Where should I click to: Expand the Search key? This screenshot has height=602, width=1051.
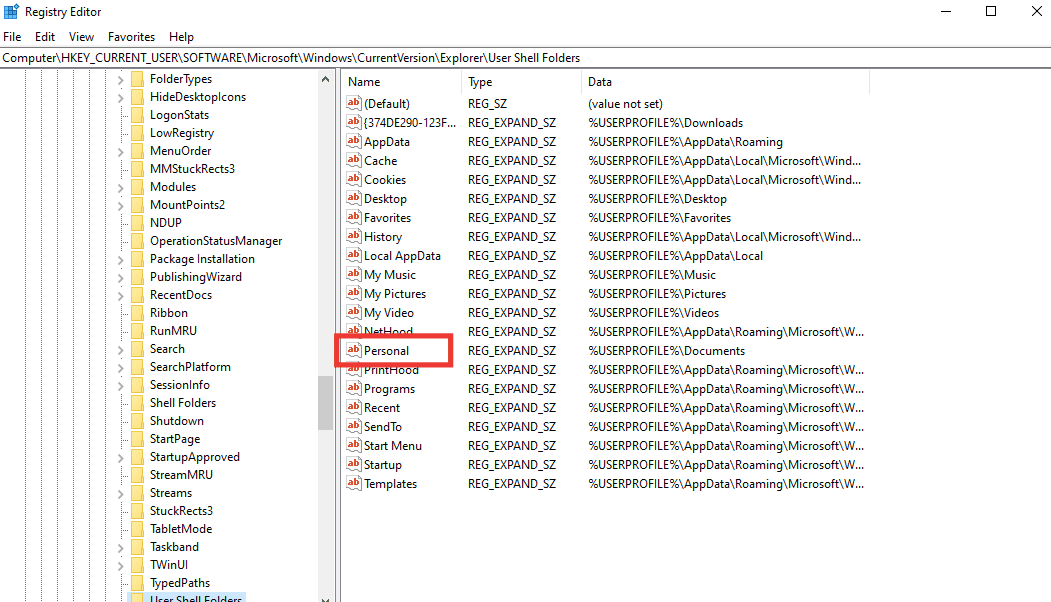pyautogui.click(x=121, y=350)
